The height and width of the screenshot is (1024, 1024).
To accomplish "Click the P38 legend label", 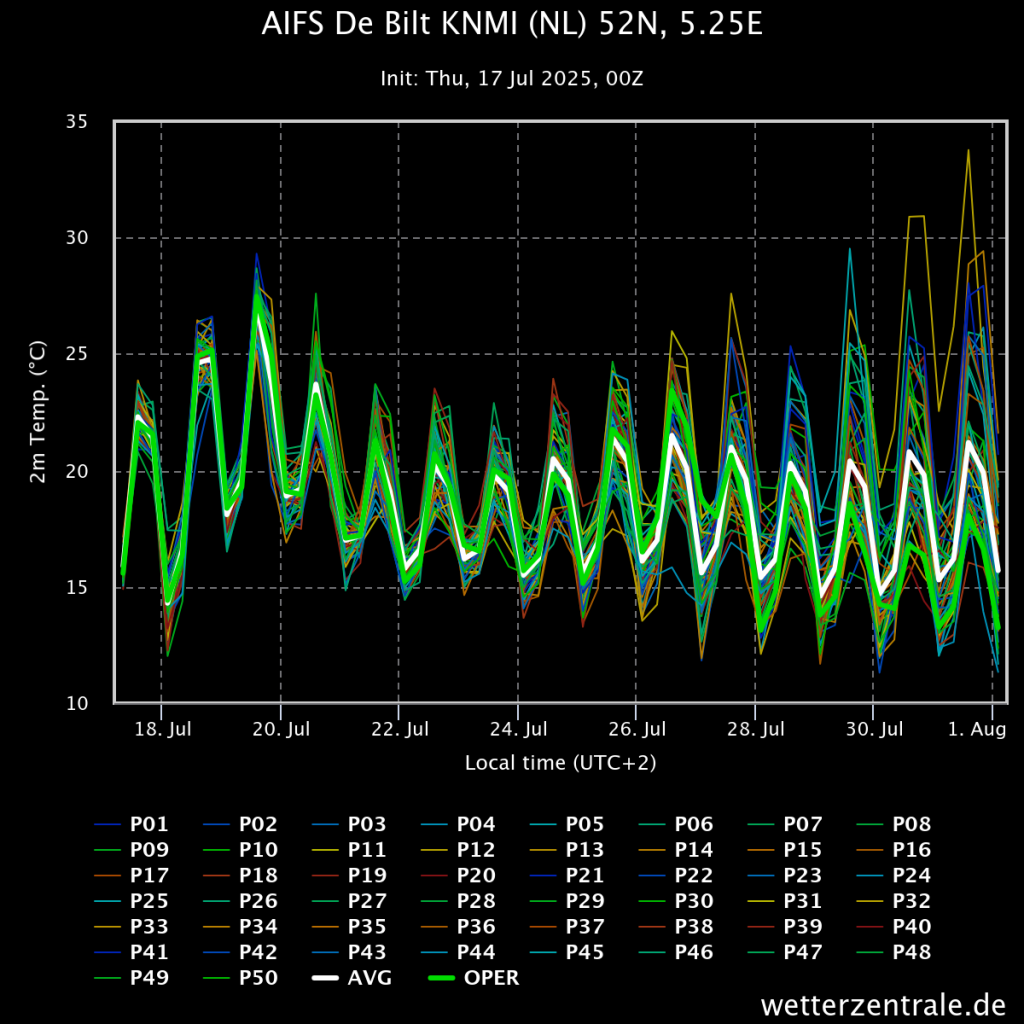I will click(x=694, y=926).
